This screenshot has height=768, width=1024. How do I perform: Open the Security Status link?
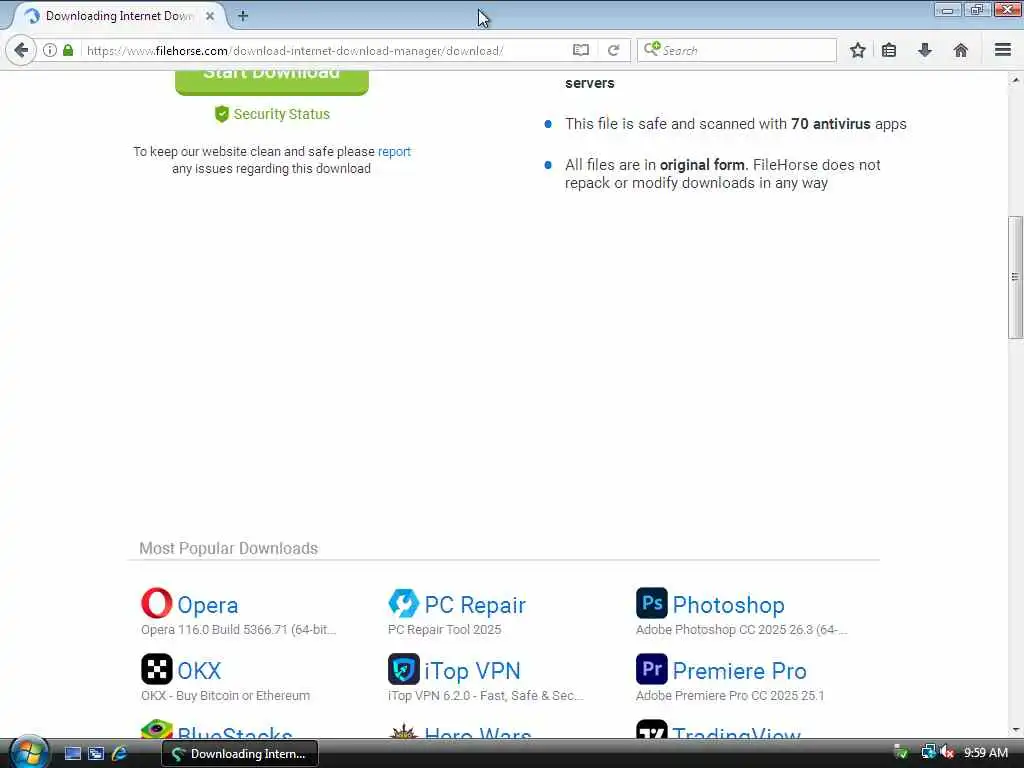click(x=281, y=114)
